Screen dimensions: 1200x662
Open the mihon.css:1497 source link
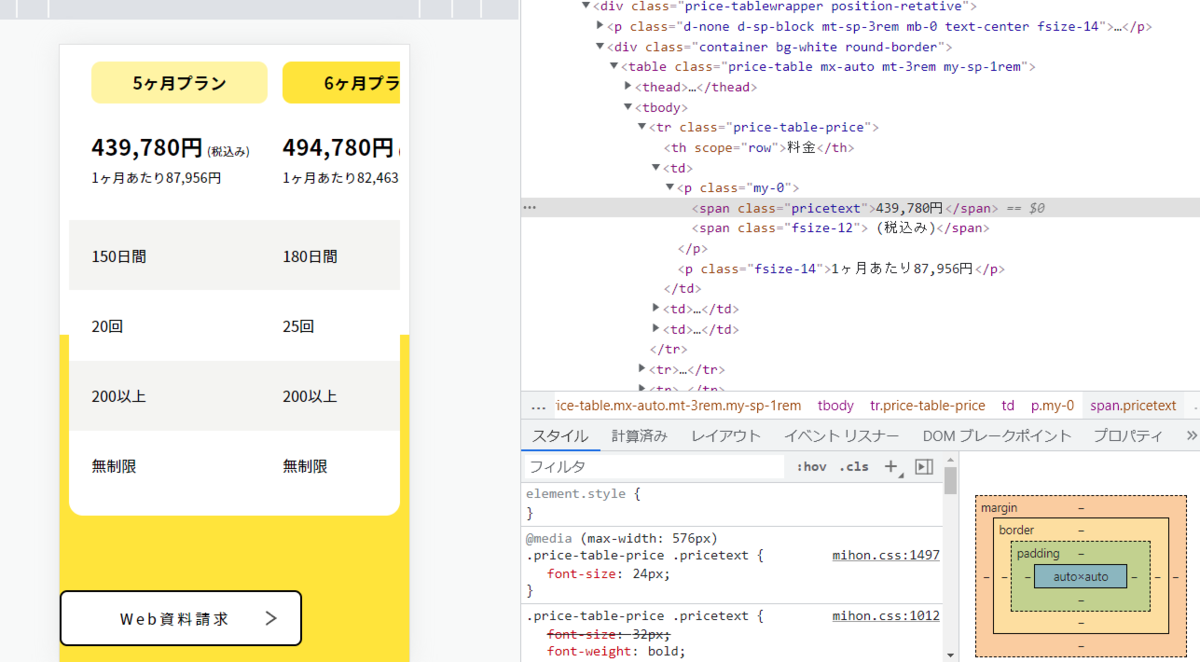point(885,555)
